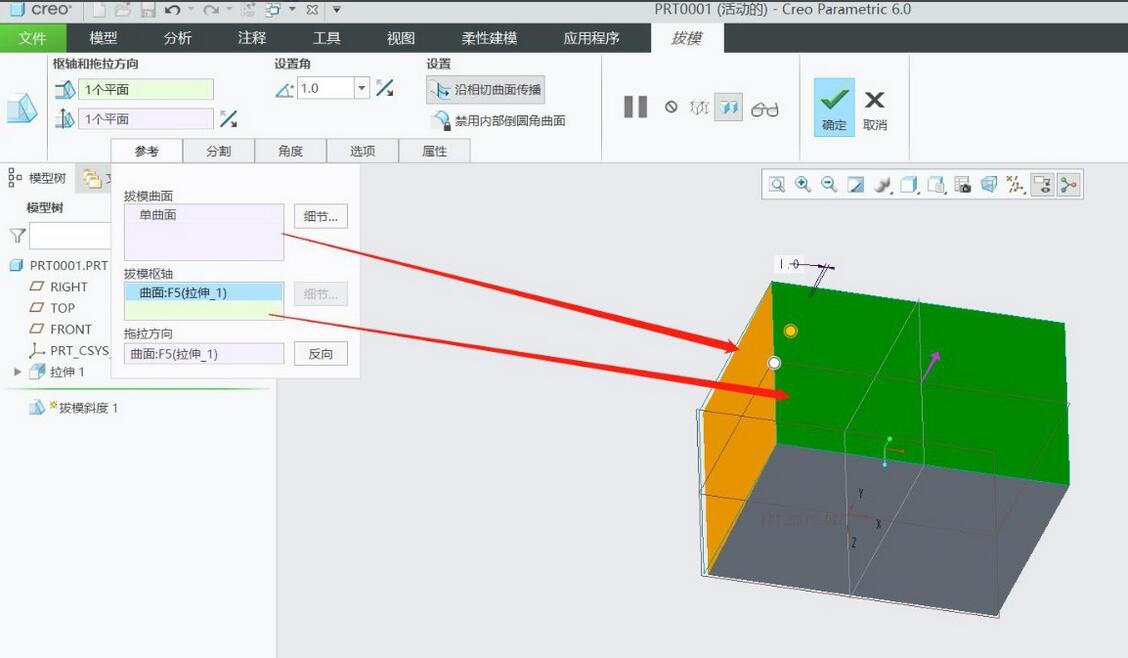Switch to the 注释 ribbon tab
This screenshot has height=658, width=1128.
(x=252, y=38)
